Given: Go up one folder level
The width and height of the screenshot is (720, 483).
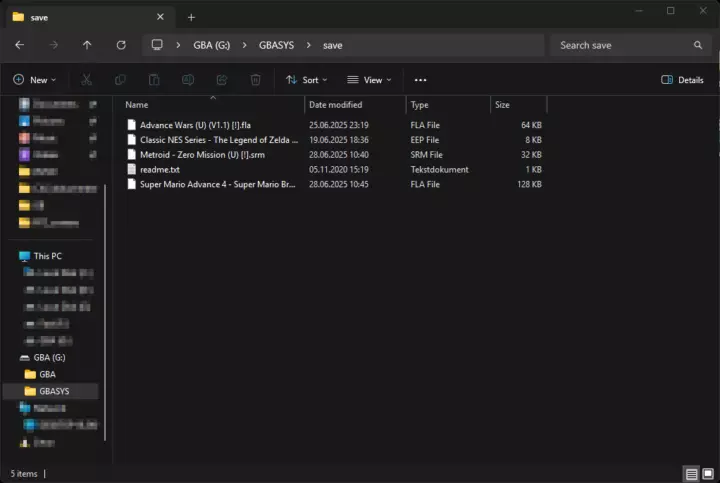Looking at the screenshot, I should pyautogui.click(x=87, y=45).
